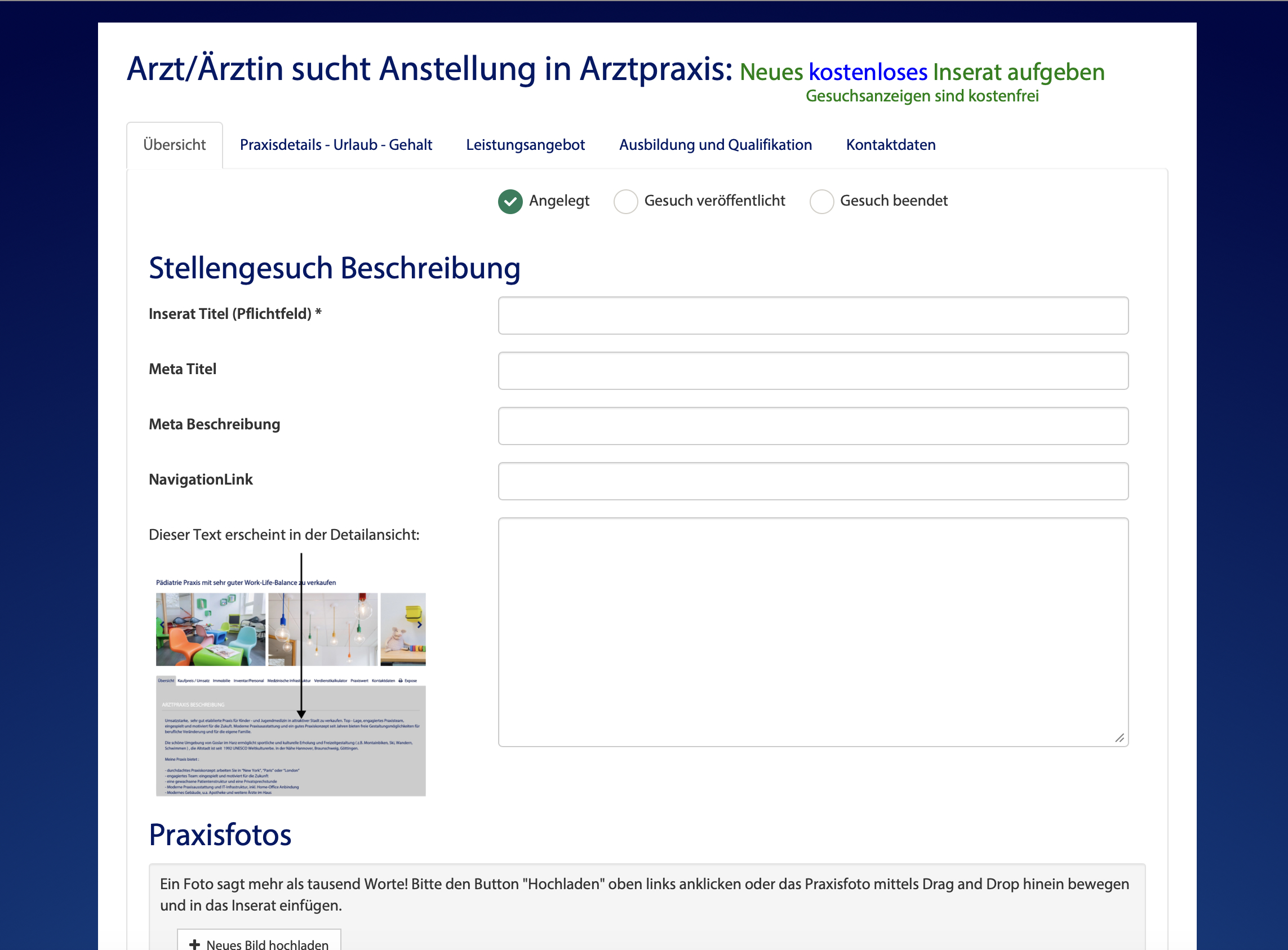Open the Leistungsangebot tab
Screen dimensions: 1288x950
point(525,145)
